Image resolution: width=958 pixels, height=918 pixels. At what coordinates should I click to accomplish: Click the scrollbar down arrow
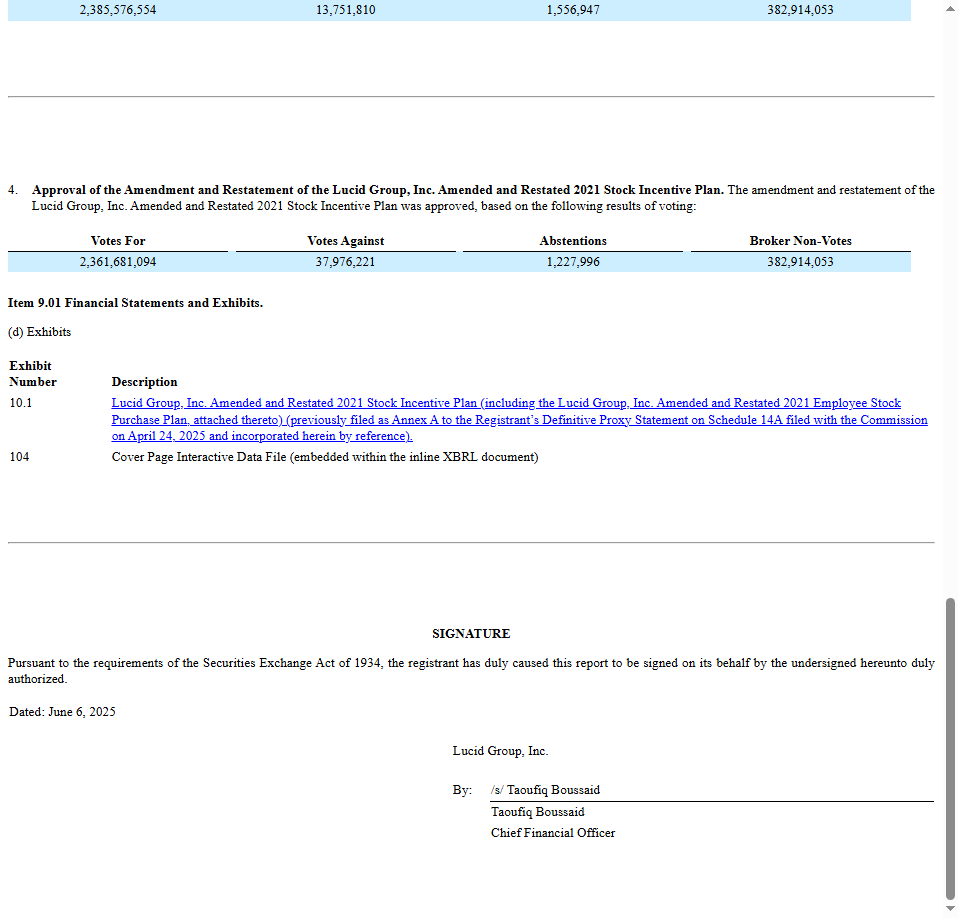950,909
